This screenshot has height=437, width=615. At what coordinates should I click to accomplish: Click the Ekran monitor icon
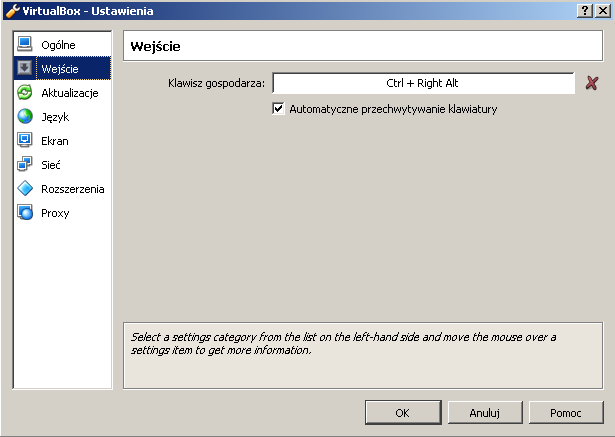tap(25, 140)
